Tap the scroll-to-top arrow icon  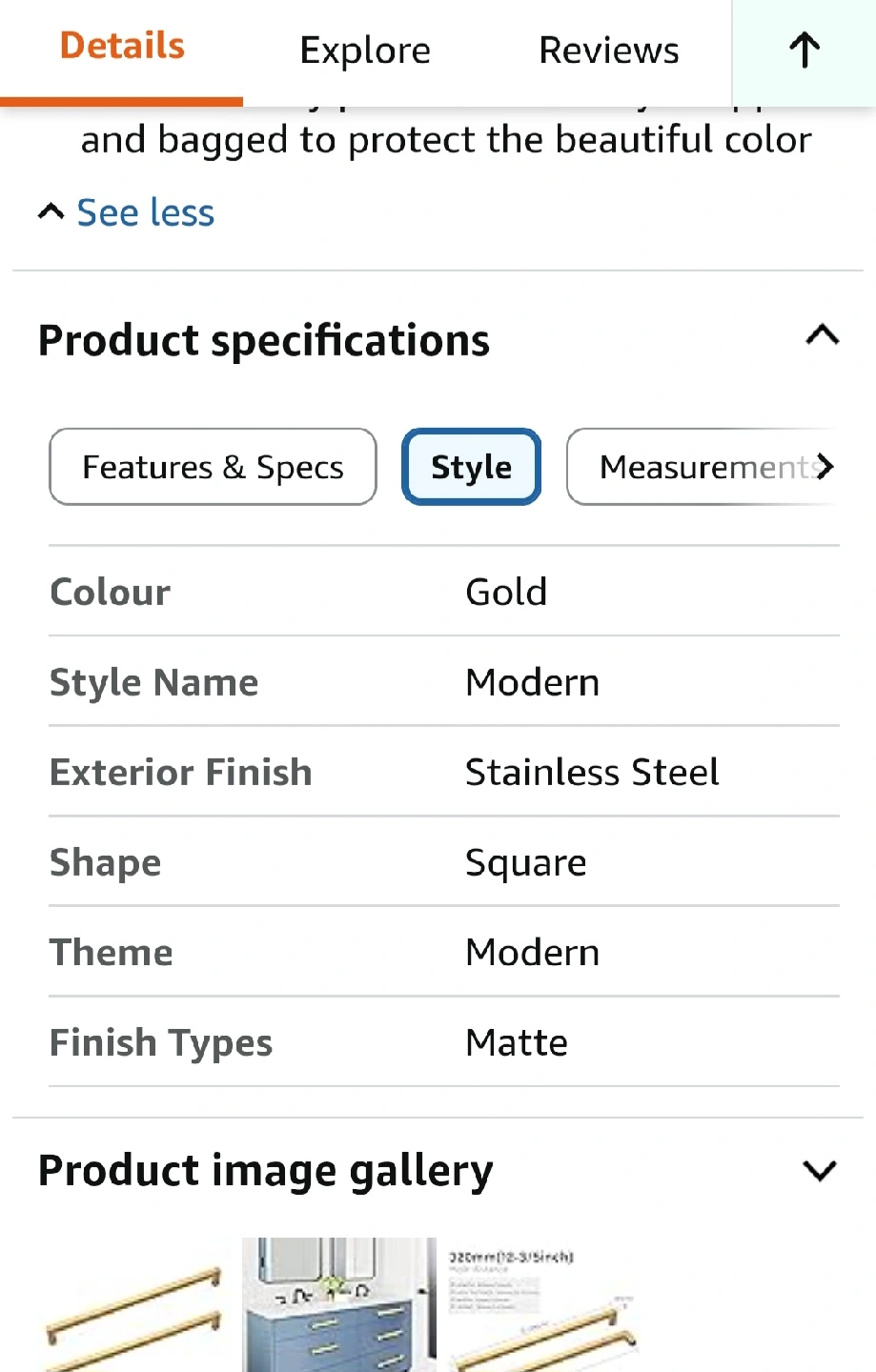point(804,50)
